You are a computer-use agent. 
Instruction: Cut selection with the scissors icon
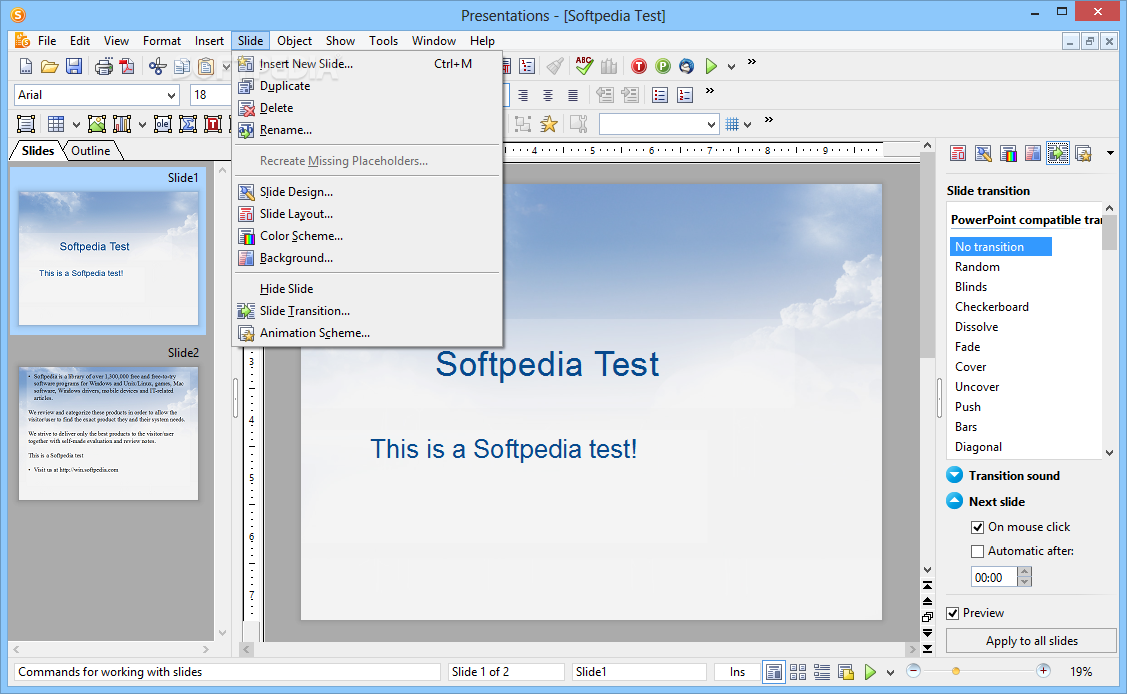pos(157,67)
